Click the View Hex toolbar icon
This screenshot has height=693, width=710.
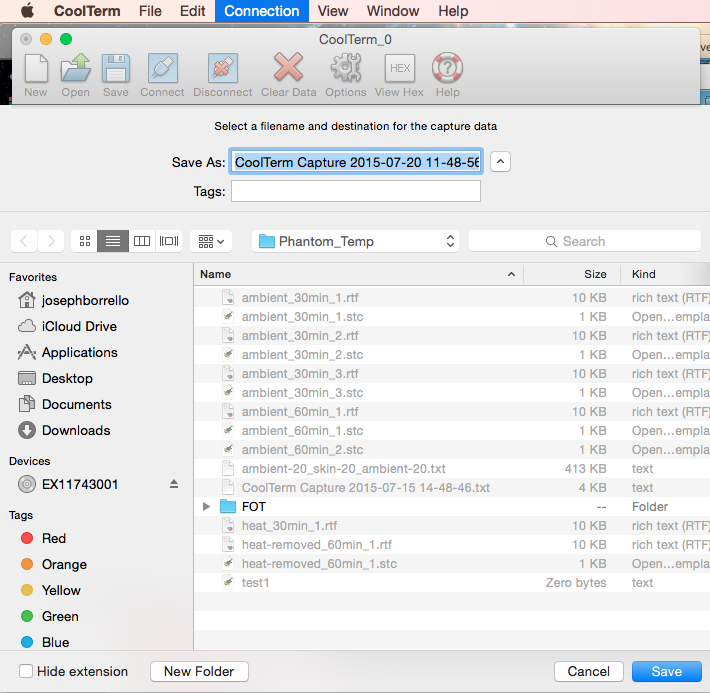pyautogui.click(x=399, y=68)
